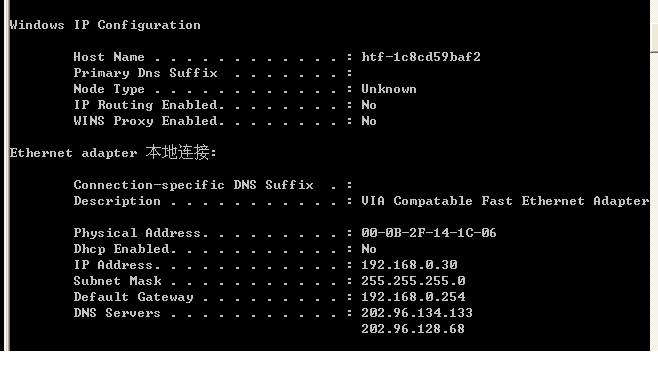Click the Physical Address value 00-0B-2F-14-1C-06
This screenshot has width=658, height=384.
(429, 232)
